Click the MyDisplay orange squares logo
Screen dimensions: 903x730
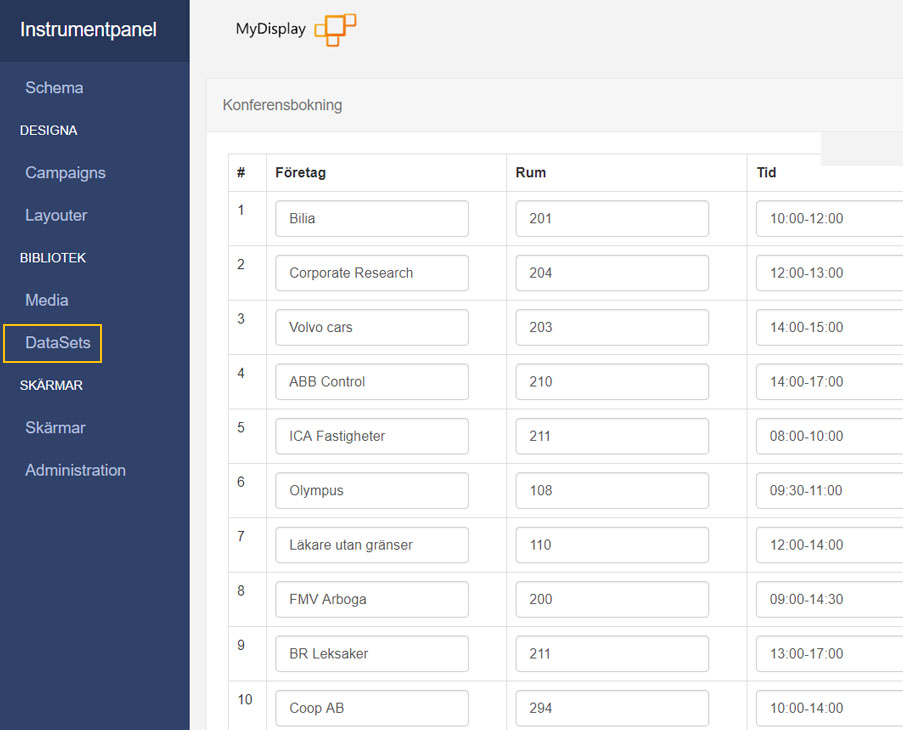[x=335, y=29]
